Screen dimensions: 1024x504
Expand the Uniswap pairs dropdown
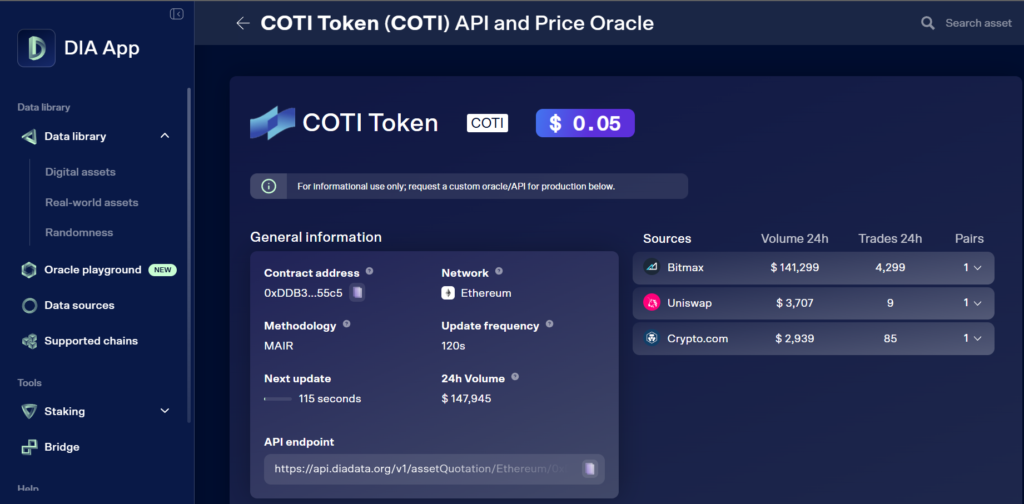coord(972,303)
